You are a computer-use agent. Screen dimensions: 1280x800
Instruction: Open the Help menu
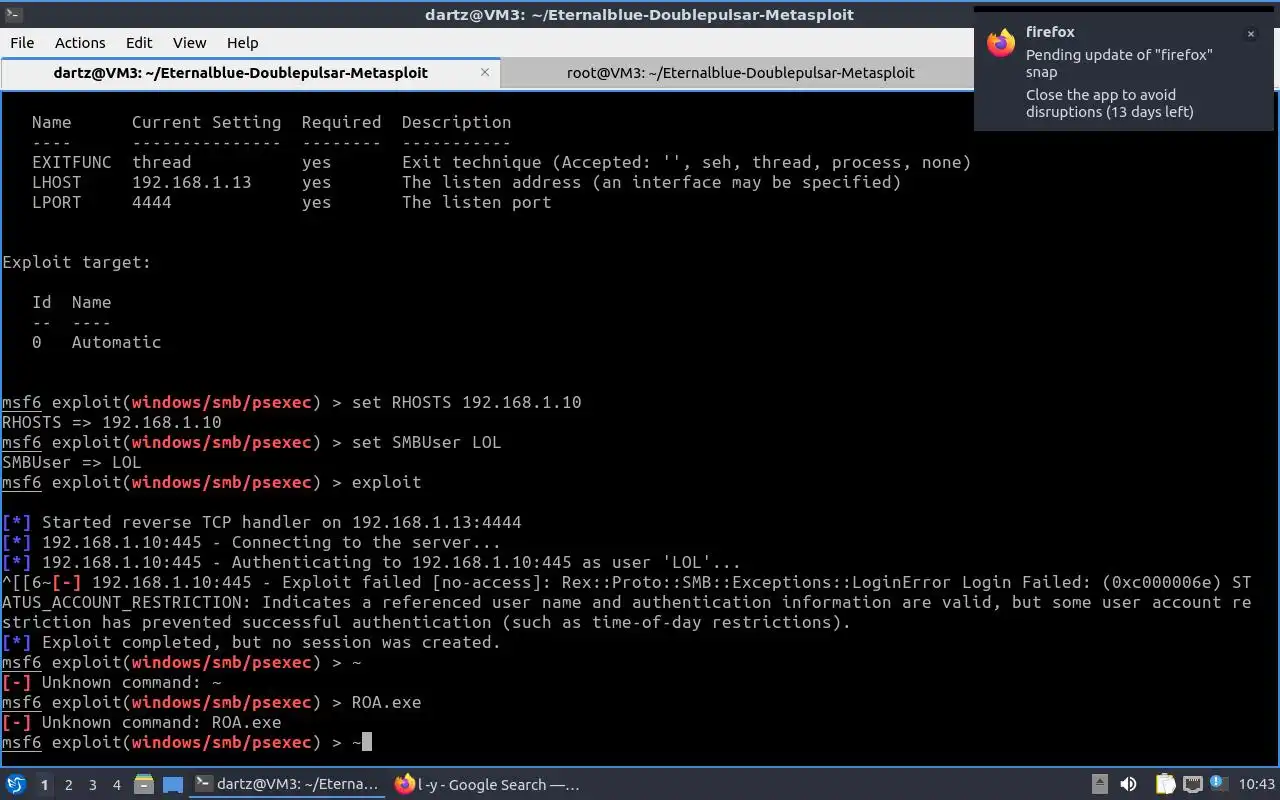242,43
